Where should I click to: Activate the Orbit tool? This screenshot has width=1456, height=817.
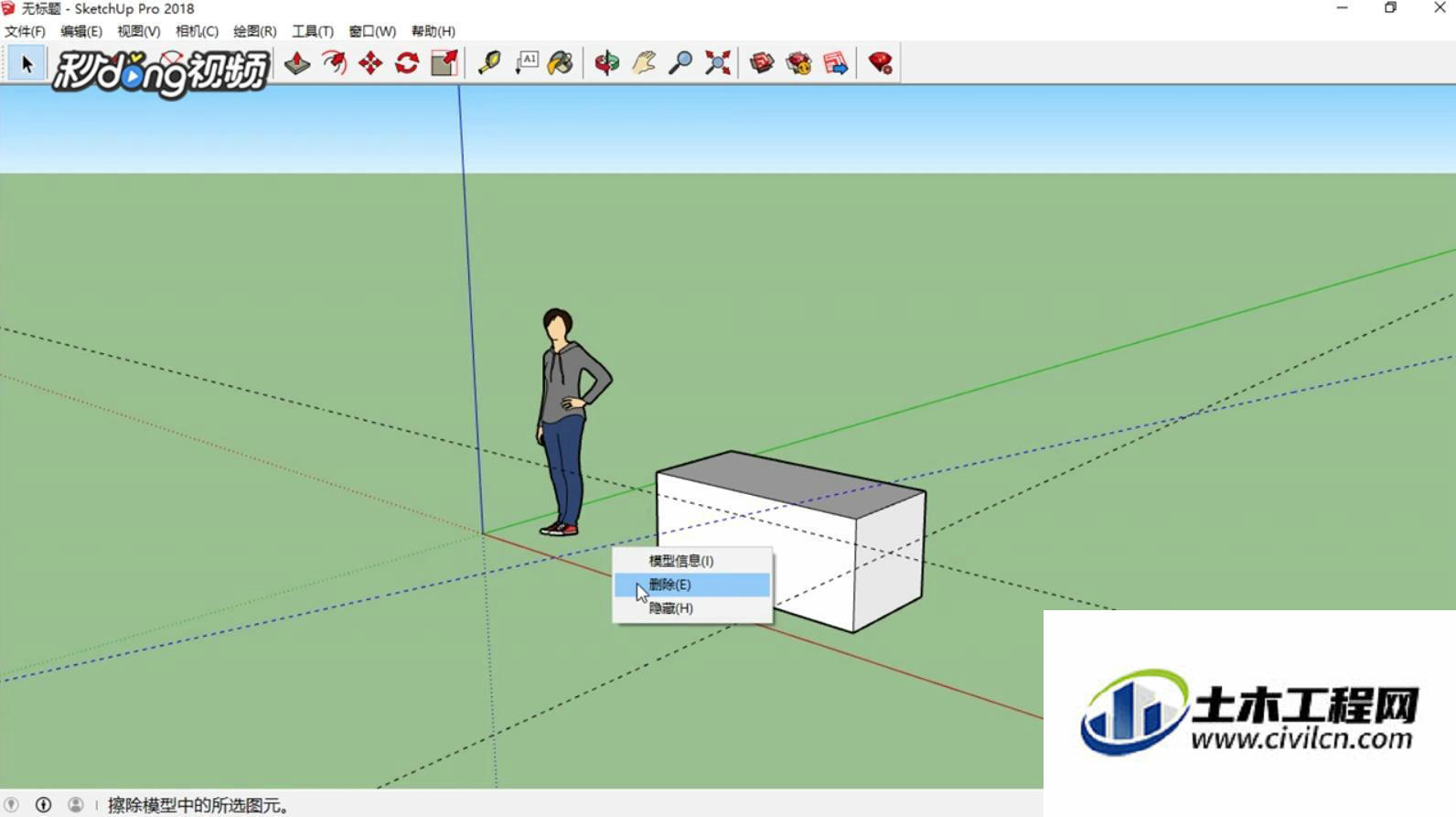point(606,63)
